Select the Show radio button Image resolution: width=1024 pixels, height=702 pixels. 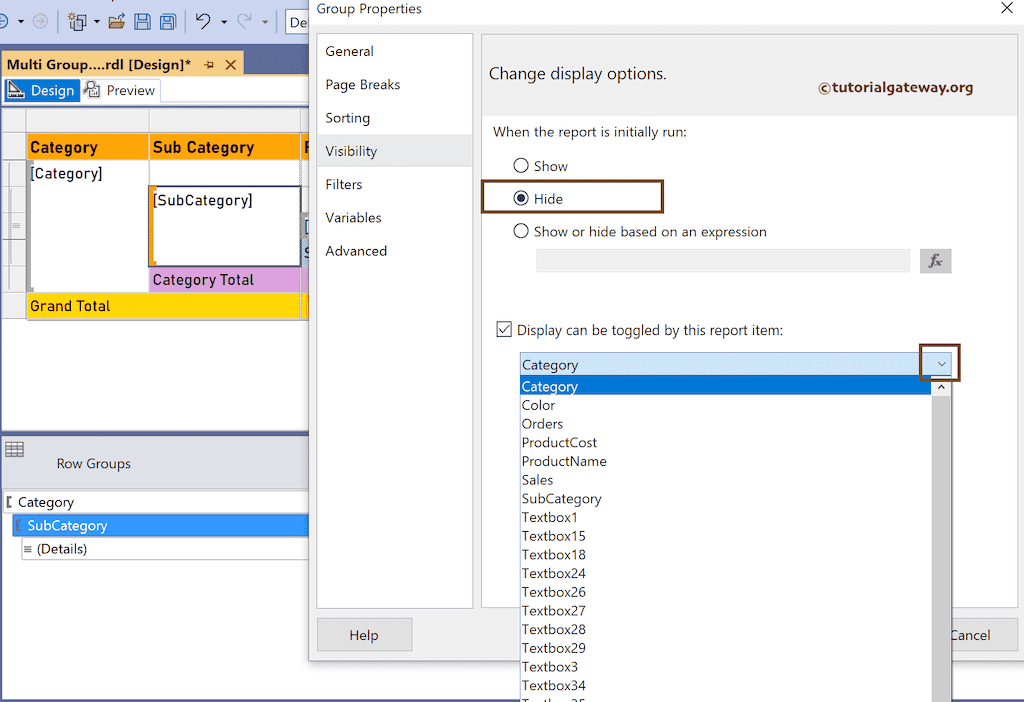(x=521, y=166)
